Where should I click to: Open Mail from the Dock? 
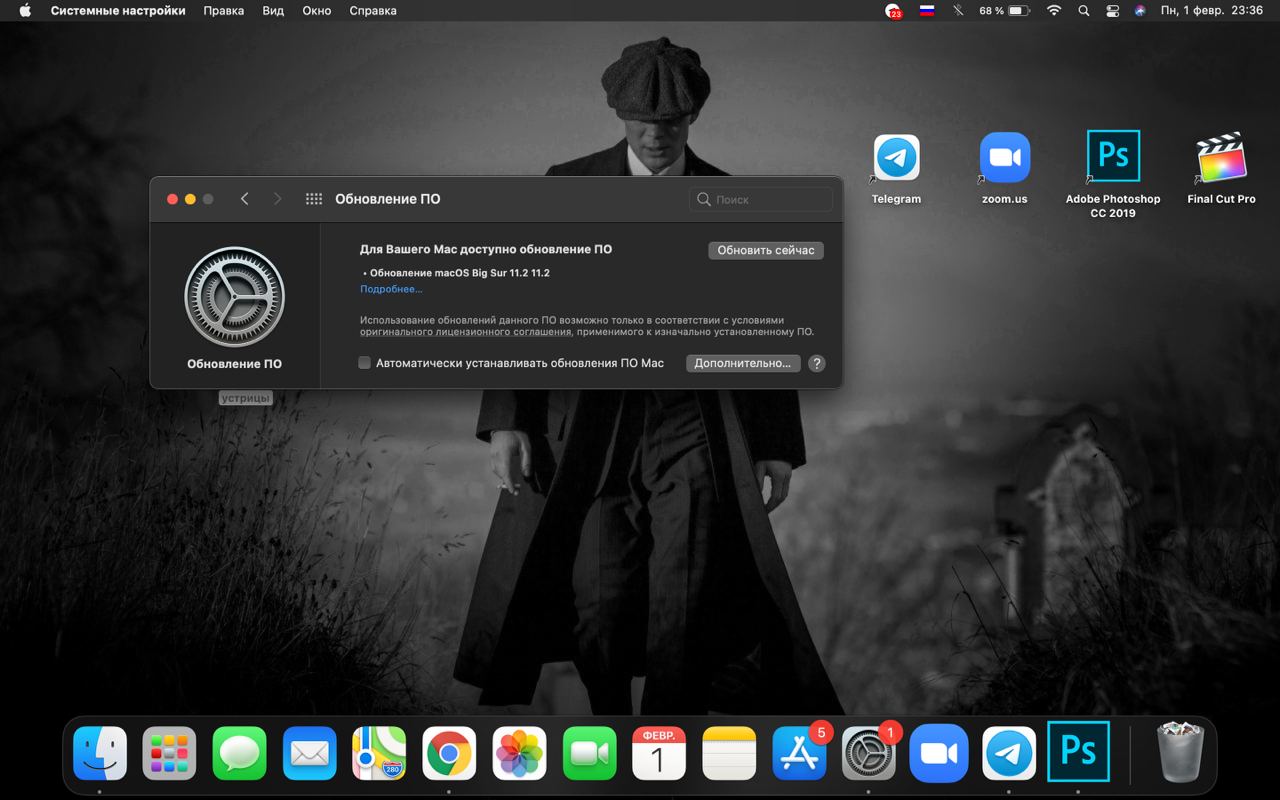click(310, 753)
